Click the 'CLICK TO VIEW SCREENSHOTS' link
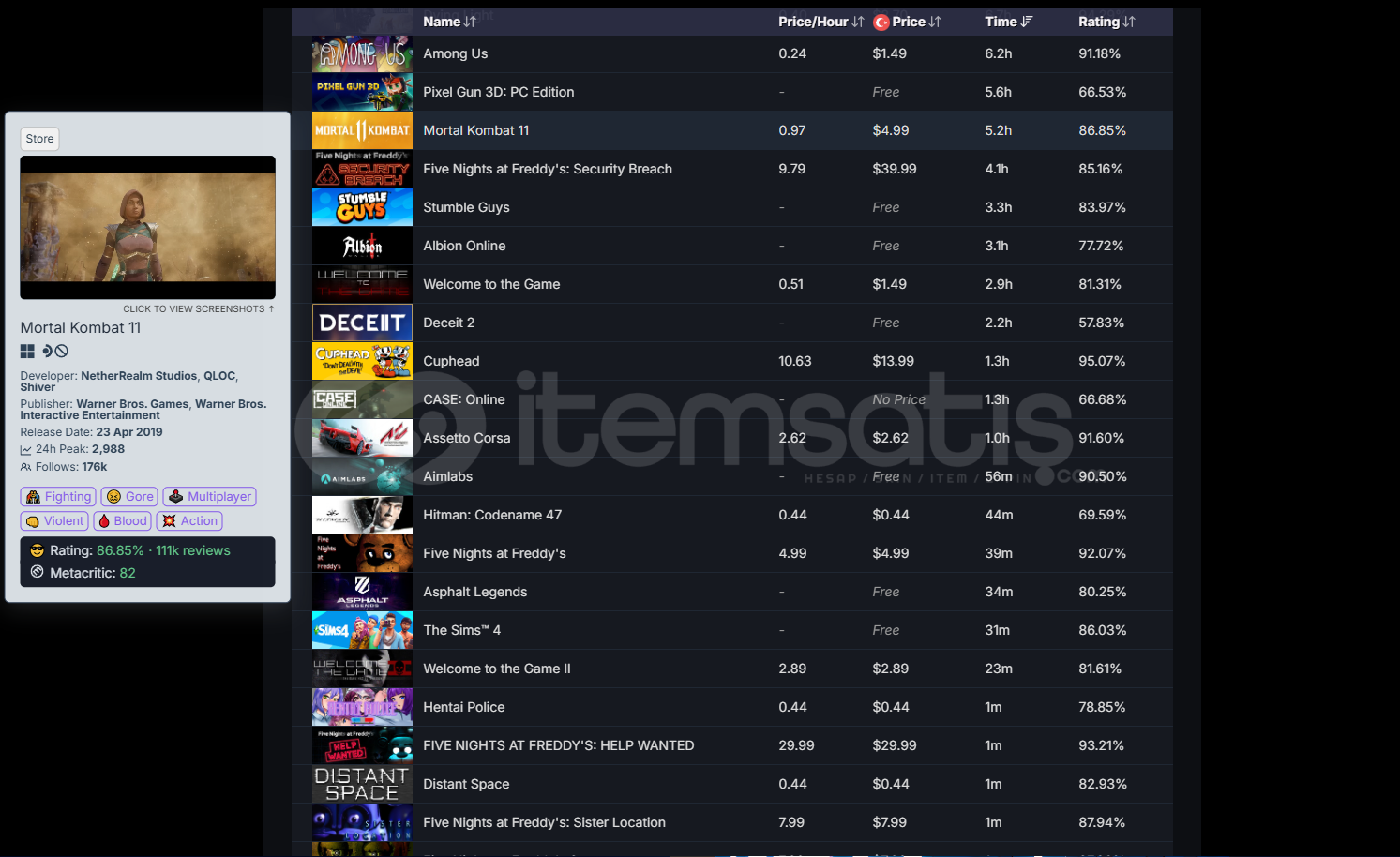 tap(199, 308)
